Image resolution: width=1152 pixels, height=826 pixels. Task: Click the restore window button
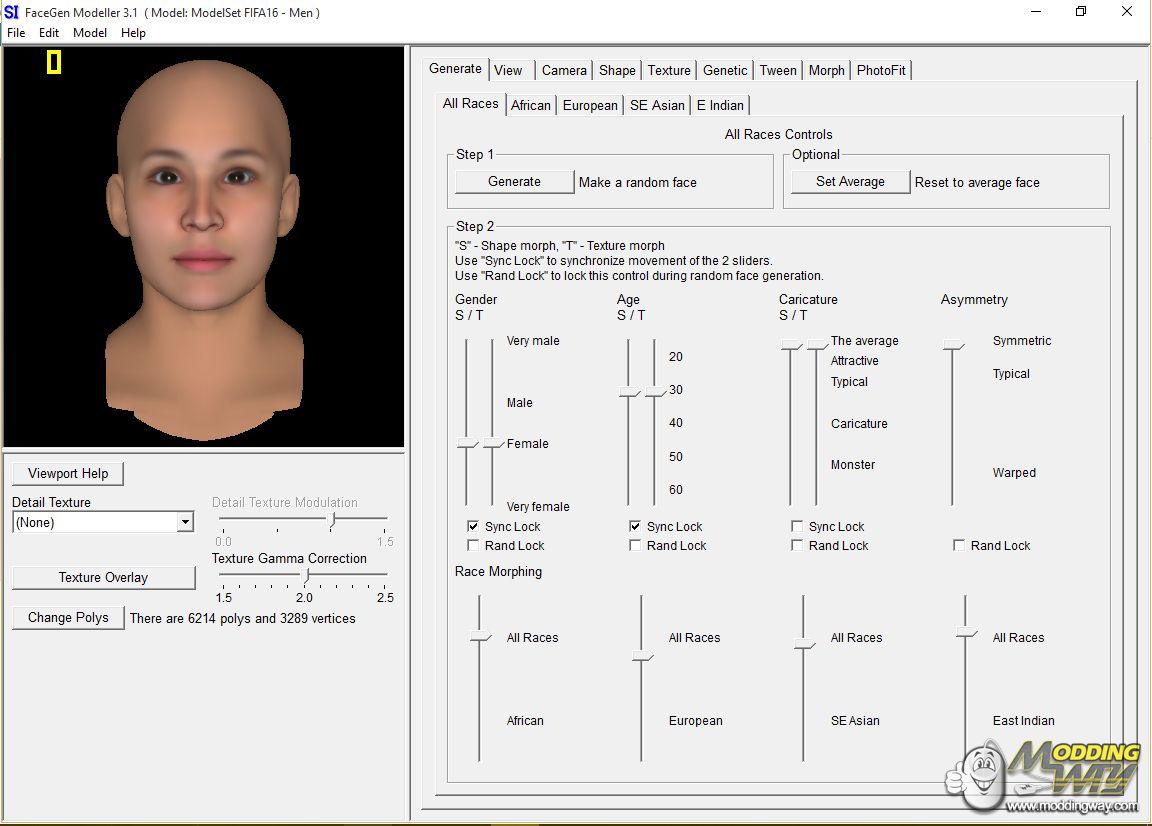[x=1080, y=12]
